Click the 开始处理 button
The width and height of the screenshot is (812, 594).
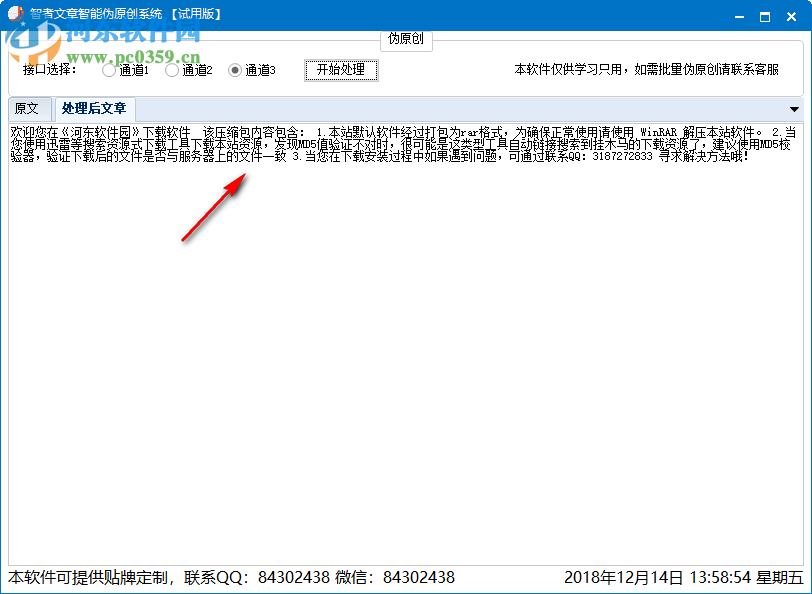(341, 70)
